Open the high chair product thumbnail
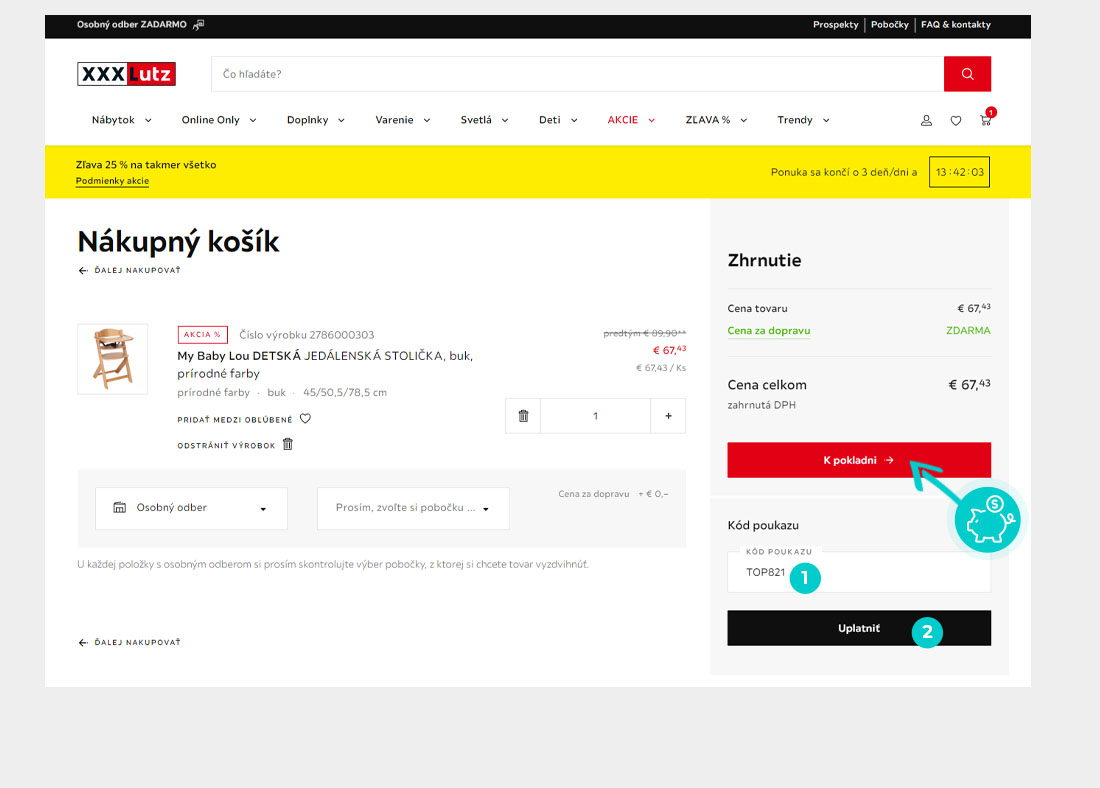 [112, 359]
